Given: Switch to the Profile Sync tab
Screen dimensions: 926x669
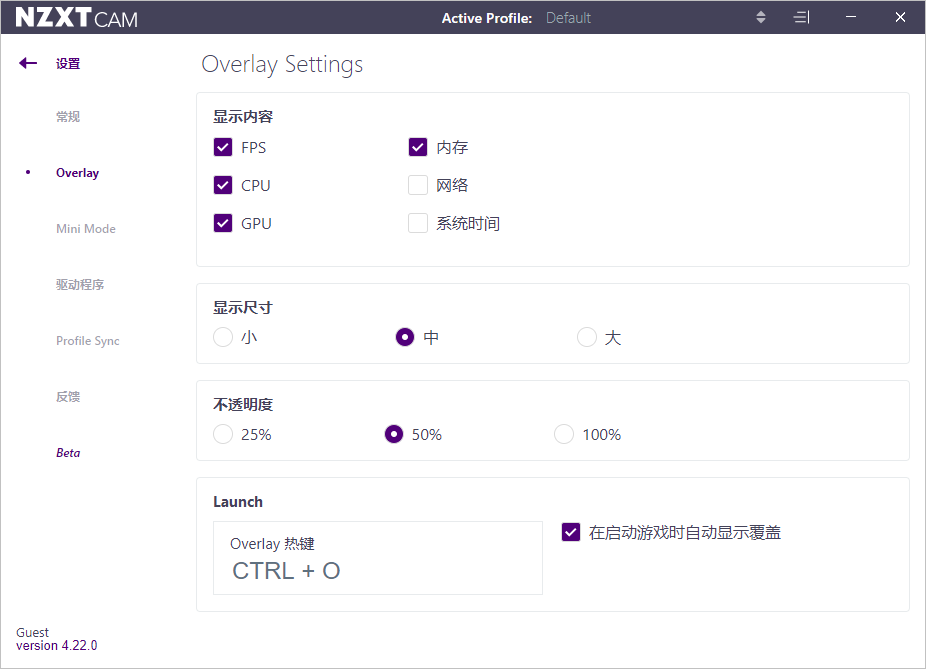Looking at the screenshot, I should [87, 341].
